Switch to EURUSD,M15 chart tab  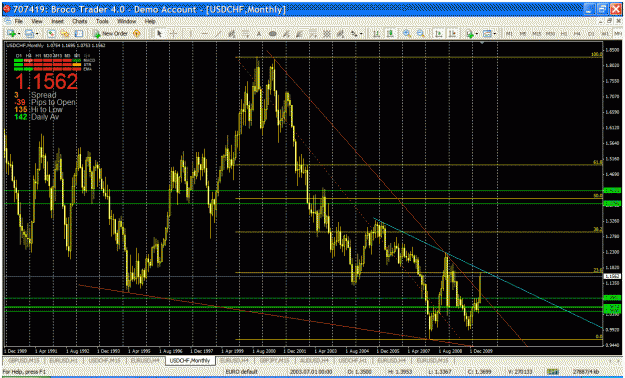(433, 360)
